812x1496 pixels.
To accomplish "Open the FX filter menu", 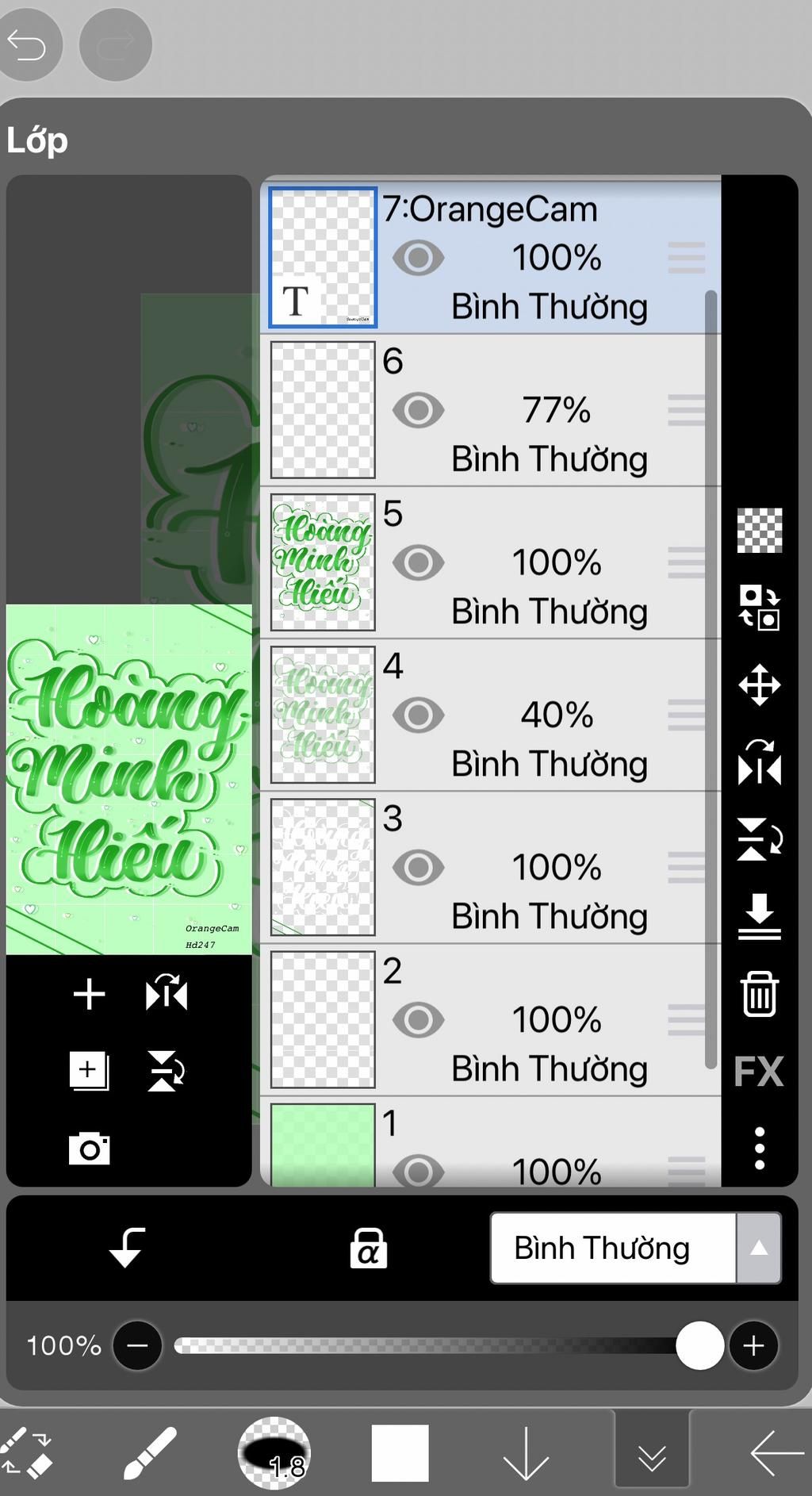I will pos(759,1071).
